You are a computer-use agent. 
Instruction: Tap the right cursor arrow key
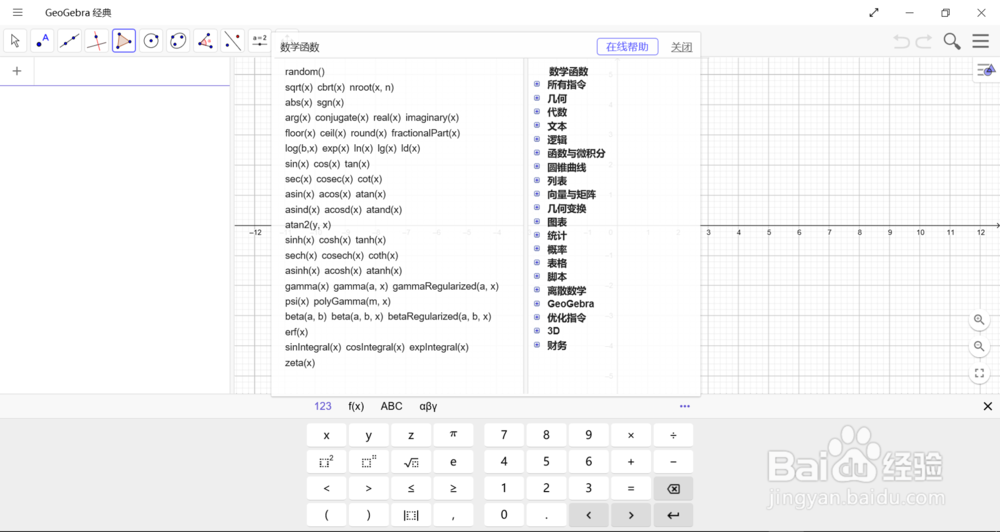point(631,515)
